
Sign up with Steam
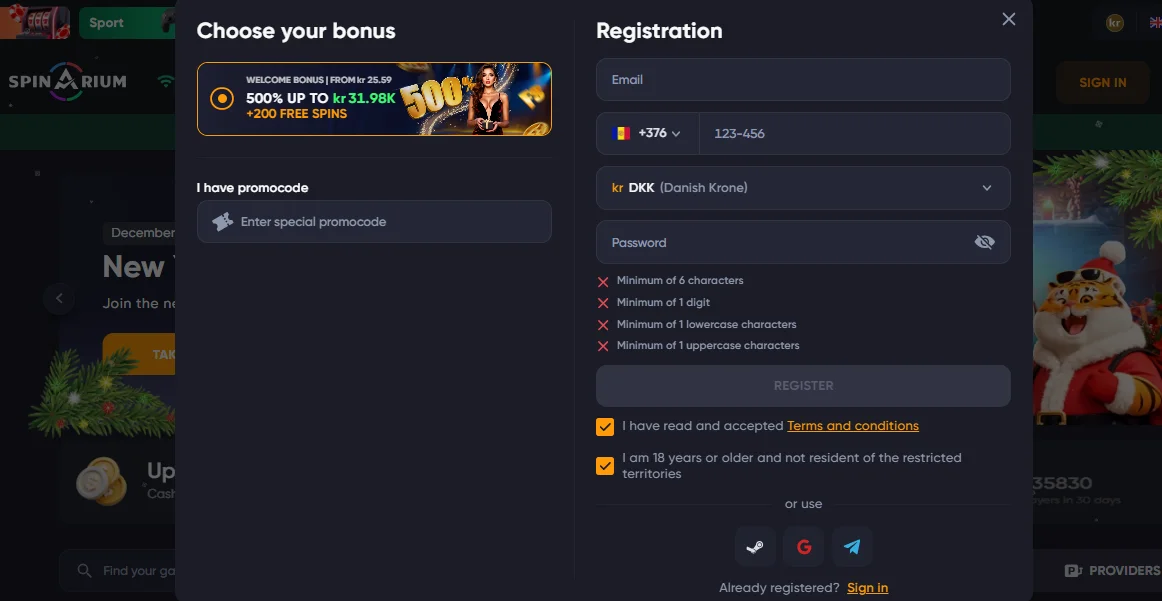pyautogui.click(x=755, y=546)
